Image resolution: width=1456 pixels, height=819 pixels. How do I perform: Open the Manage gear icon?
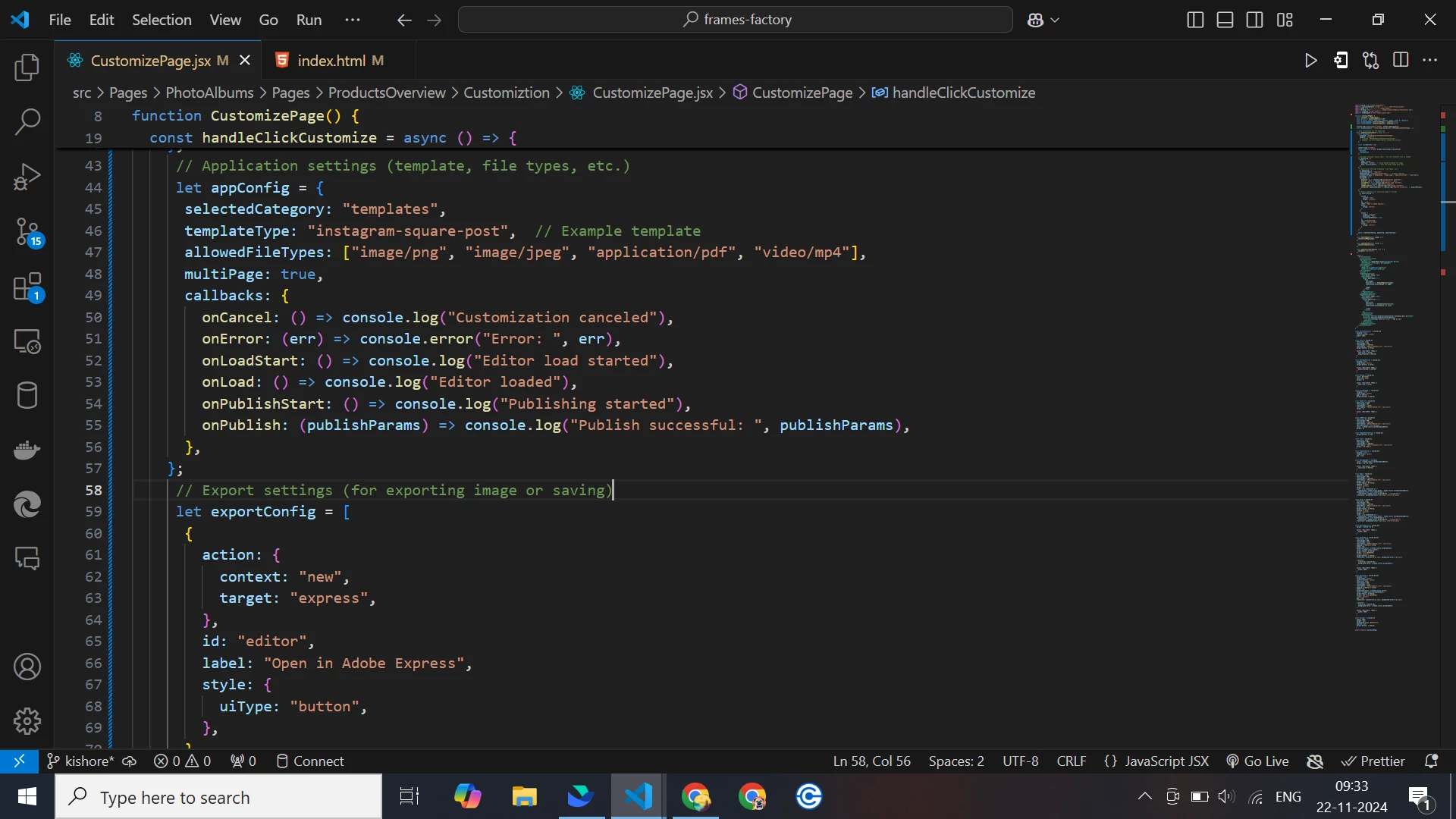tap(27, 721)
